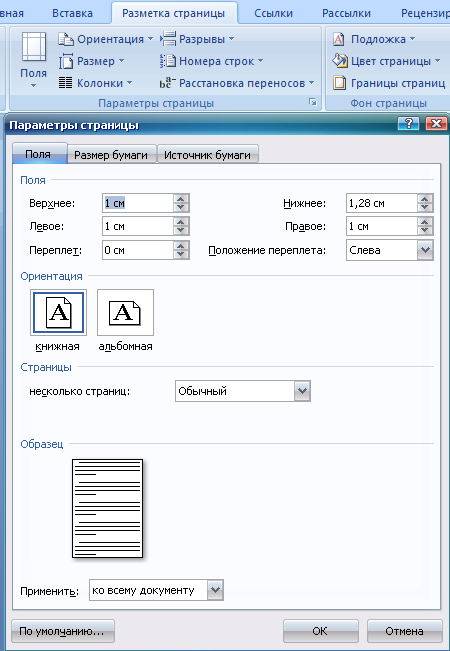Viewport: 450px width, 651px height.
Task: Open the Расстановка переносов dropdown
Action: [237, 83]
